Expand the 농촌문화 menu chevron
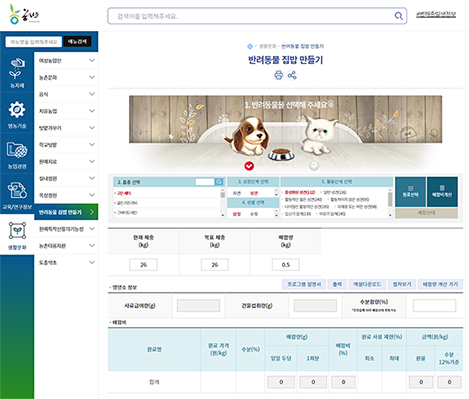The height and width of the screenshot is (399, 469). (92, 77)
